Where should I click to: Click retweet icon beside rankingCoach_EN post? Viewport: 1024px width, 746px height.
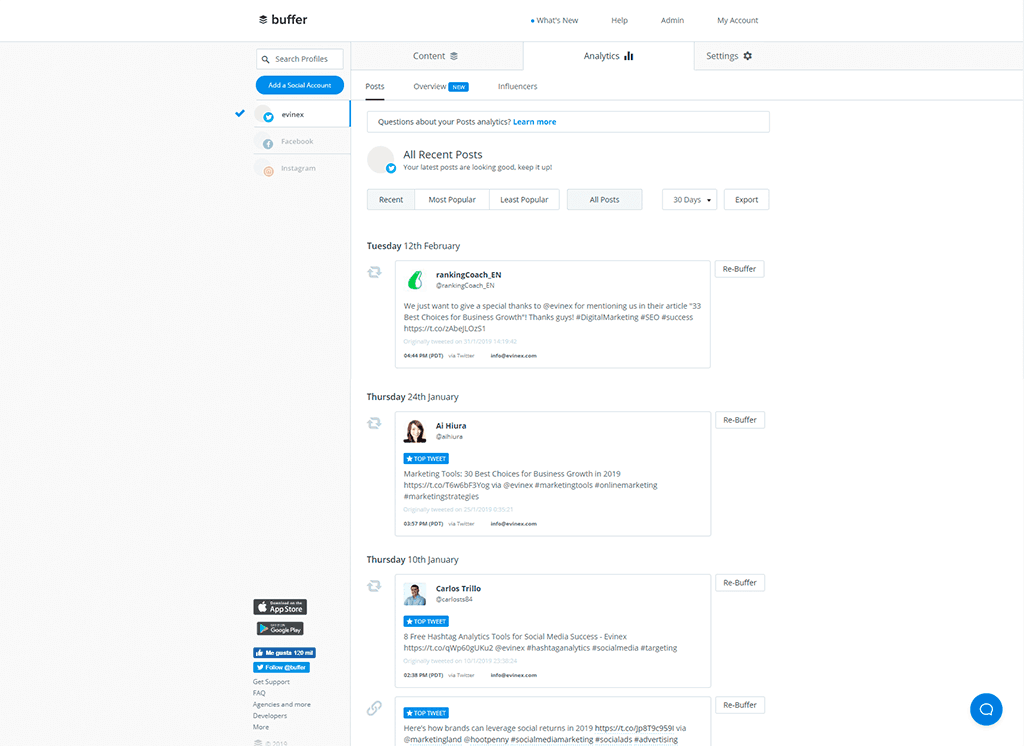point(374,272)
